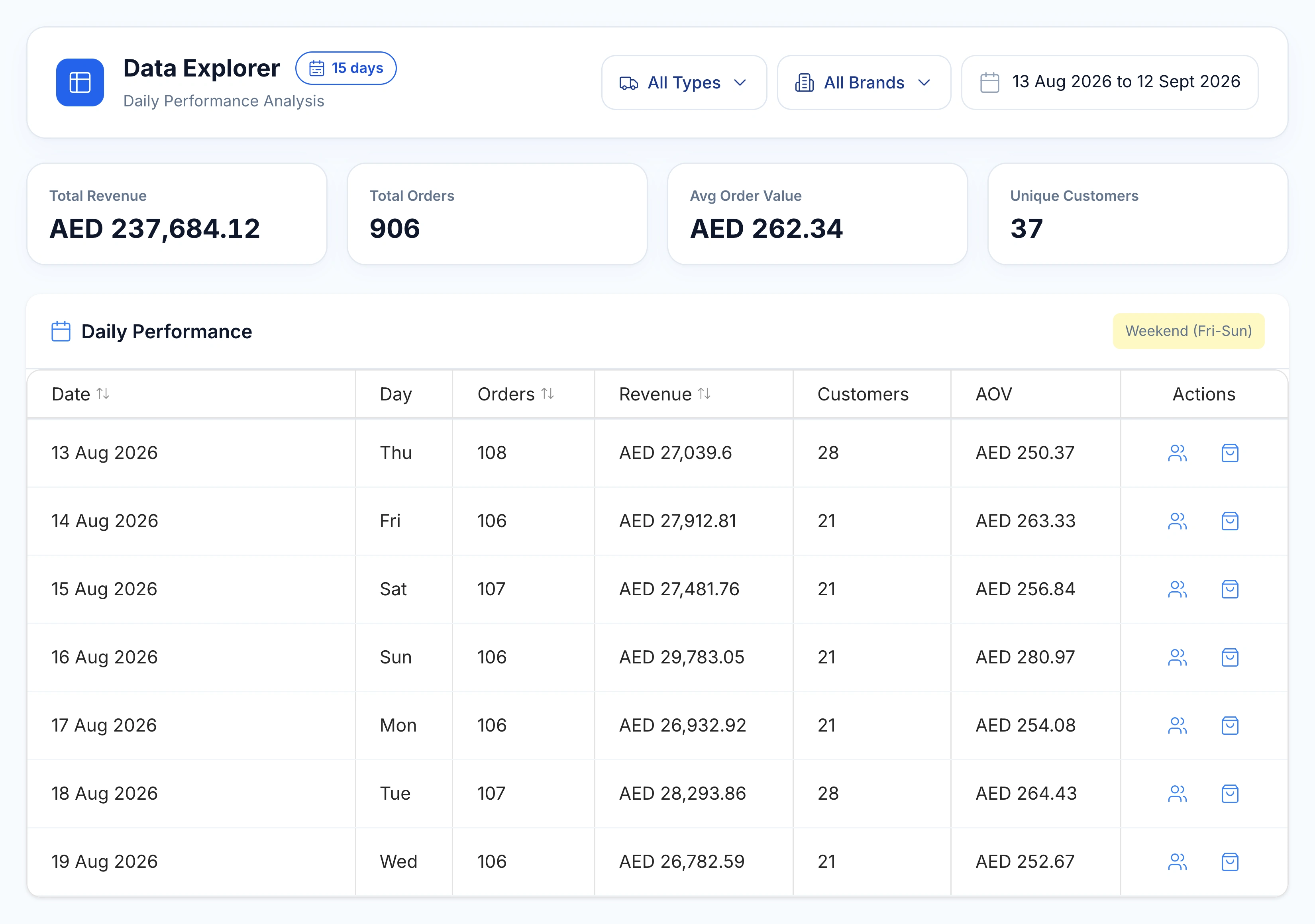Viewport: 1315px width, 924px height.
Task: View orders bag for 18 Aug 2026
Action: [x=1230, y=794]
